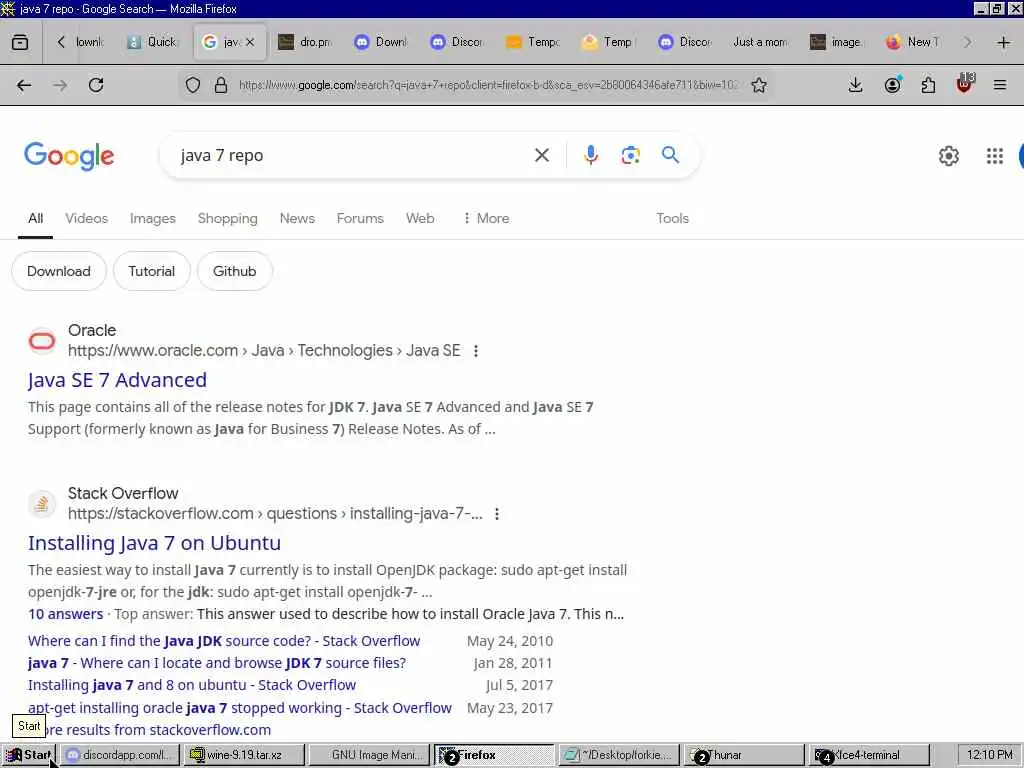Open the 10 answers link

pos(65,615)
